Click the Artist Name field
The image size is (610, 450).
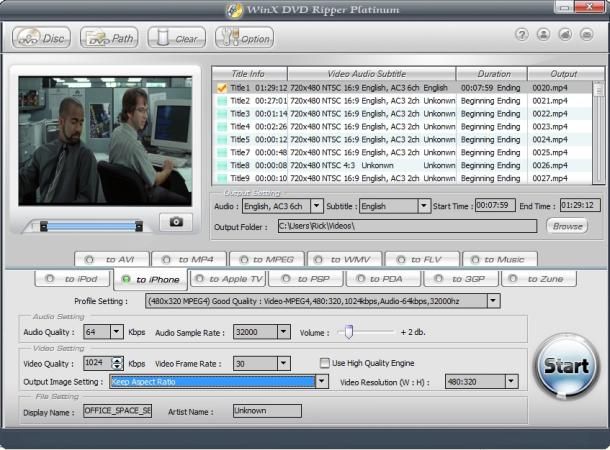coord(267,411)
